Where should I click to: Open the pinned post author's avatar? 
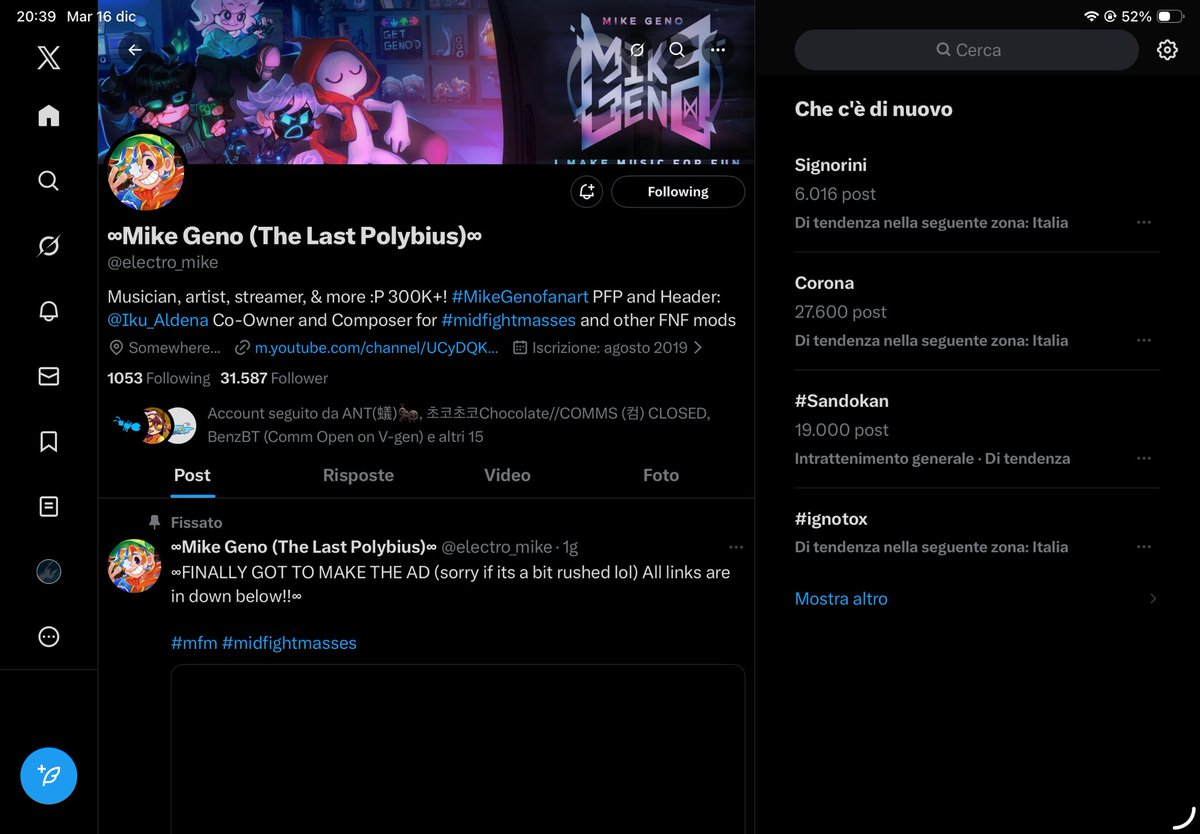[x=134, y=566]
